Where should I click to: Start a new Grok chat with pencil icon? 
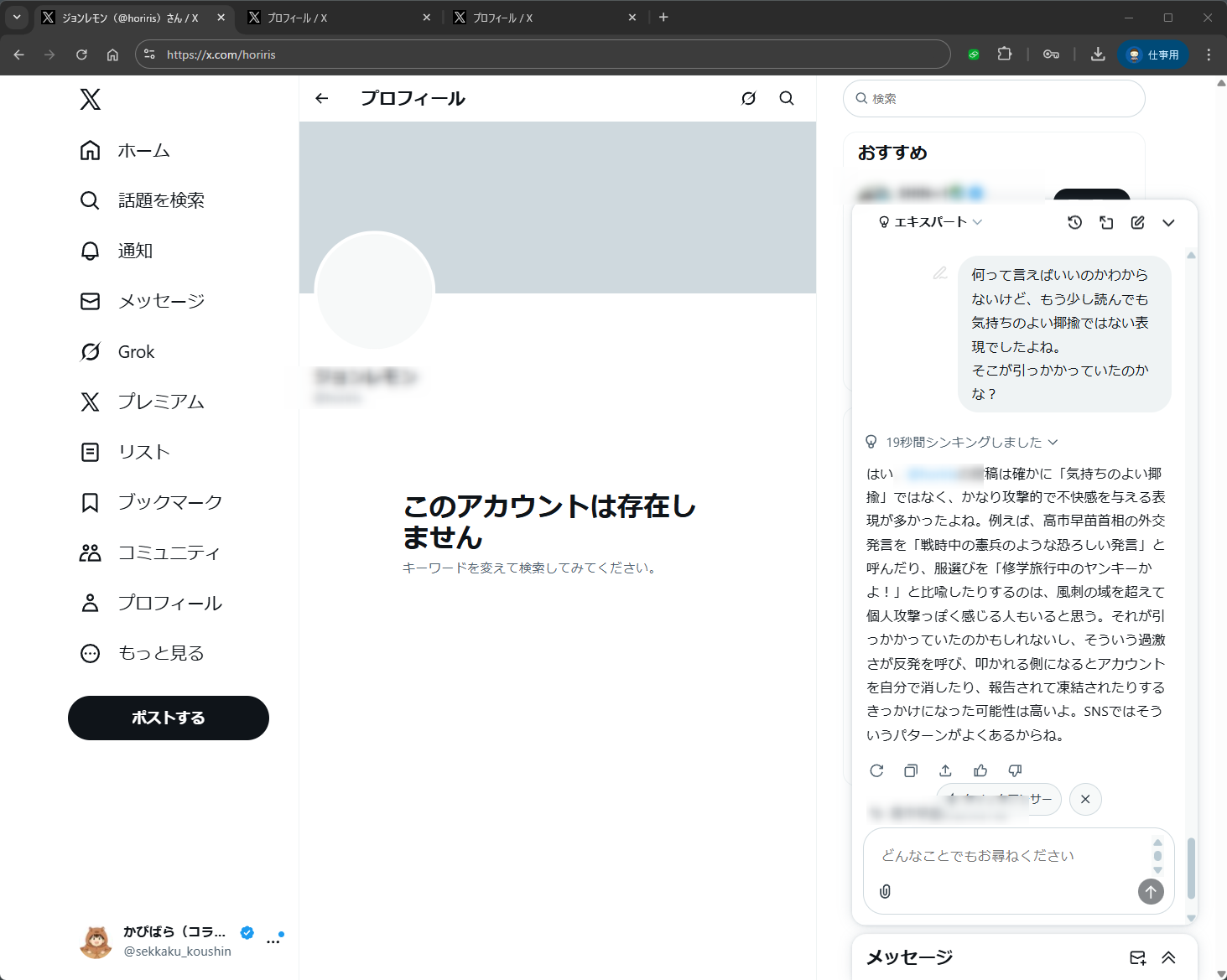(x=1137, y=222)
